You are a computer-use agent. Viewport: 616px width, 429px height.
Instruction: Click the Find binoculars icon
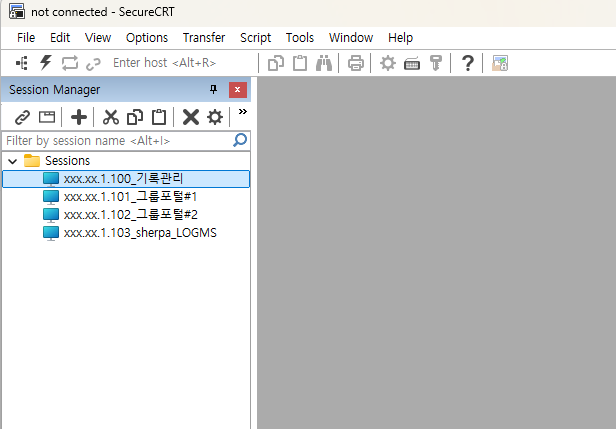pos(324,63)
